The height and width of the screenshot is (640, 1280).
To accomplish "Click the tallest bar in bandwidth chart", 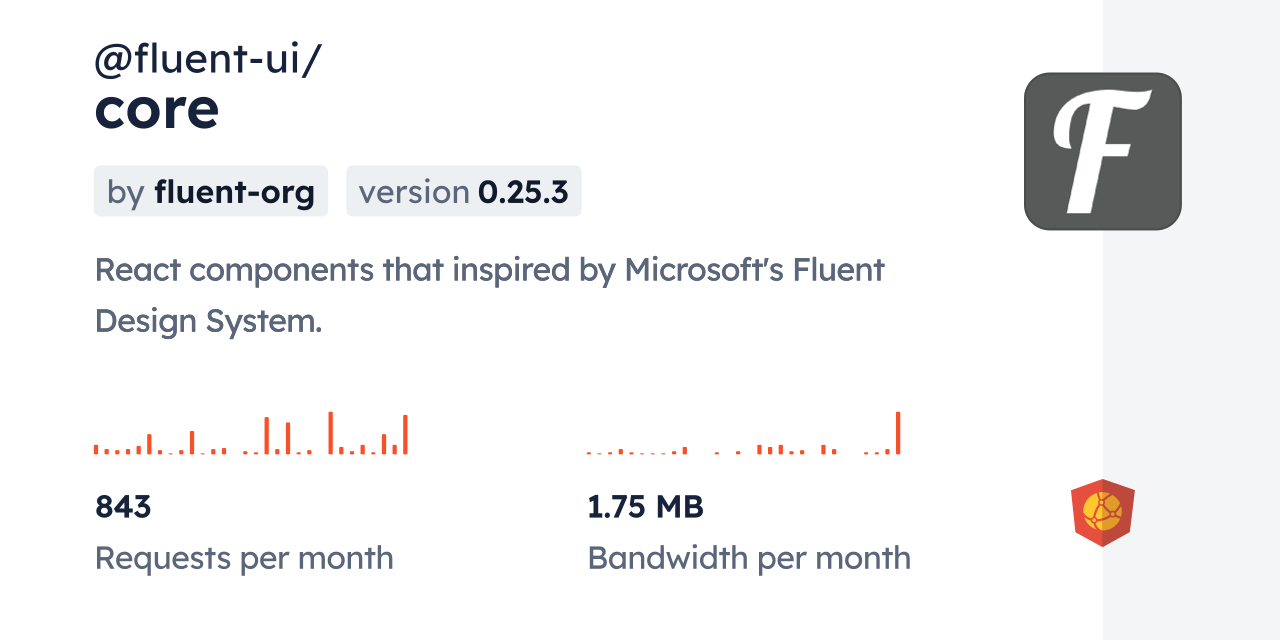I will pyautogui.click(x=898, y=433).
